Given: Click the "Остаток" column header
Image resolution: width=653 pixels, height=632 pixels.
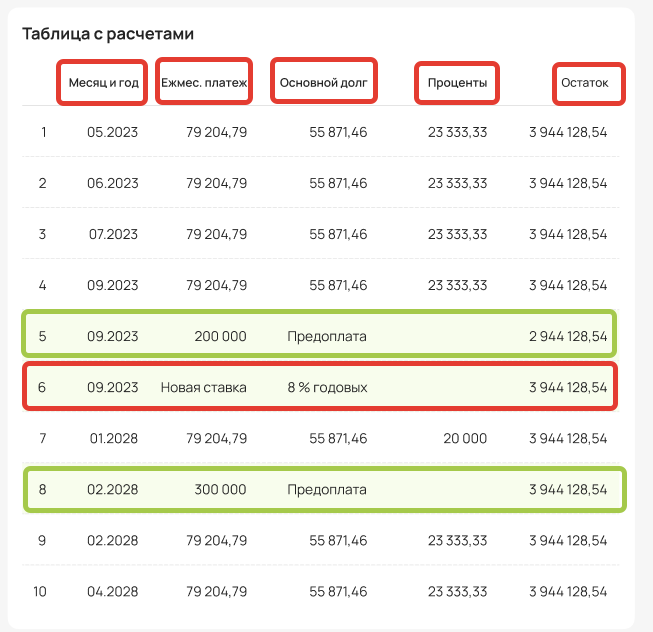Looking at the screenshot, I should tap(587, 83).
